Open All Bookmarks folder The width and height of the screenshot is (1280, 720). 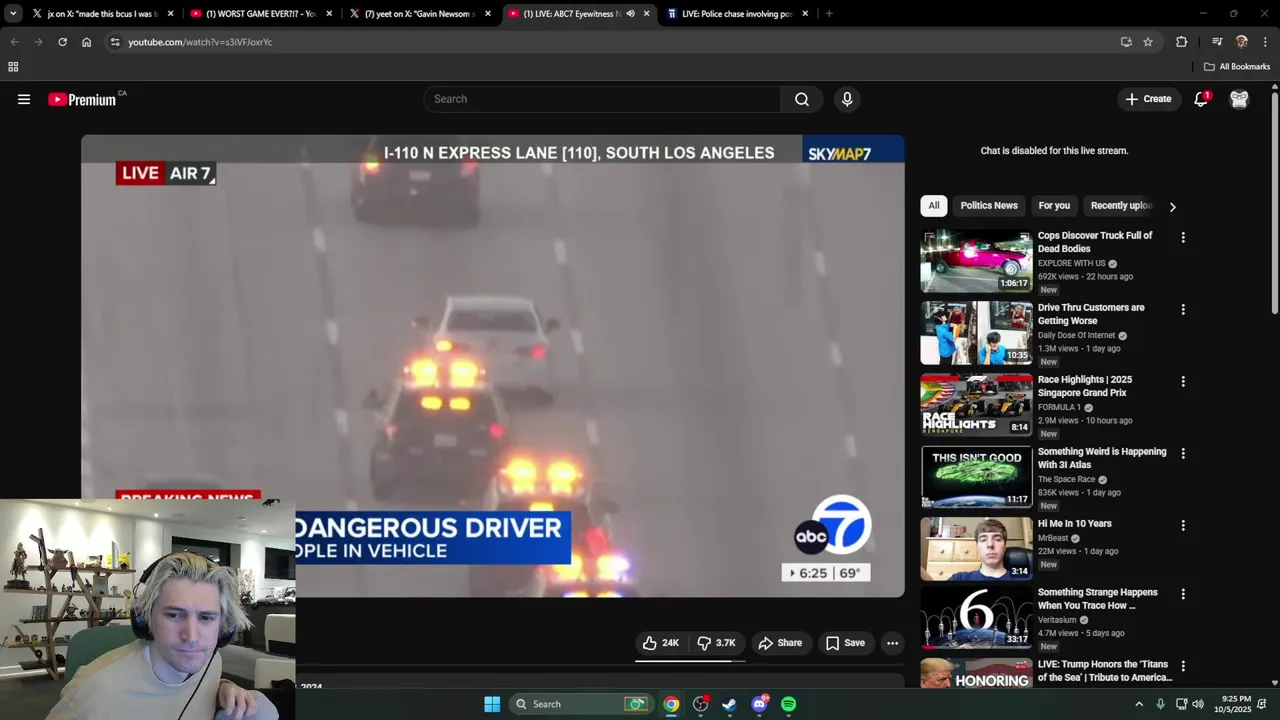[x=1237, y=67]
